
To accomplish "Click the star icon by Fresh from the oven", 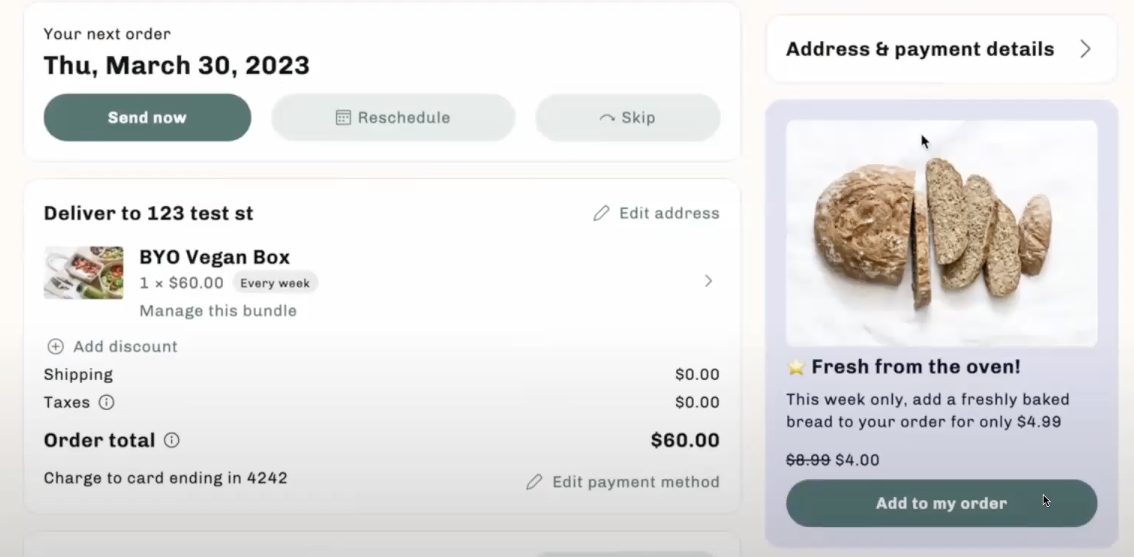I will (796, 367).
